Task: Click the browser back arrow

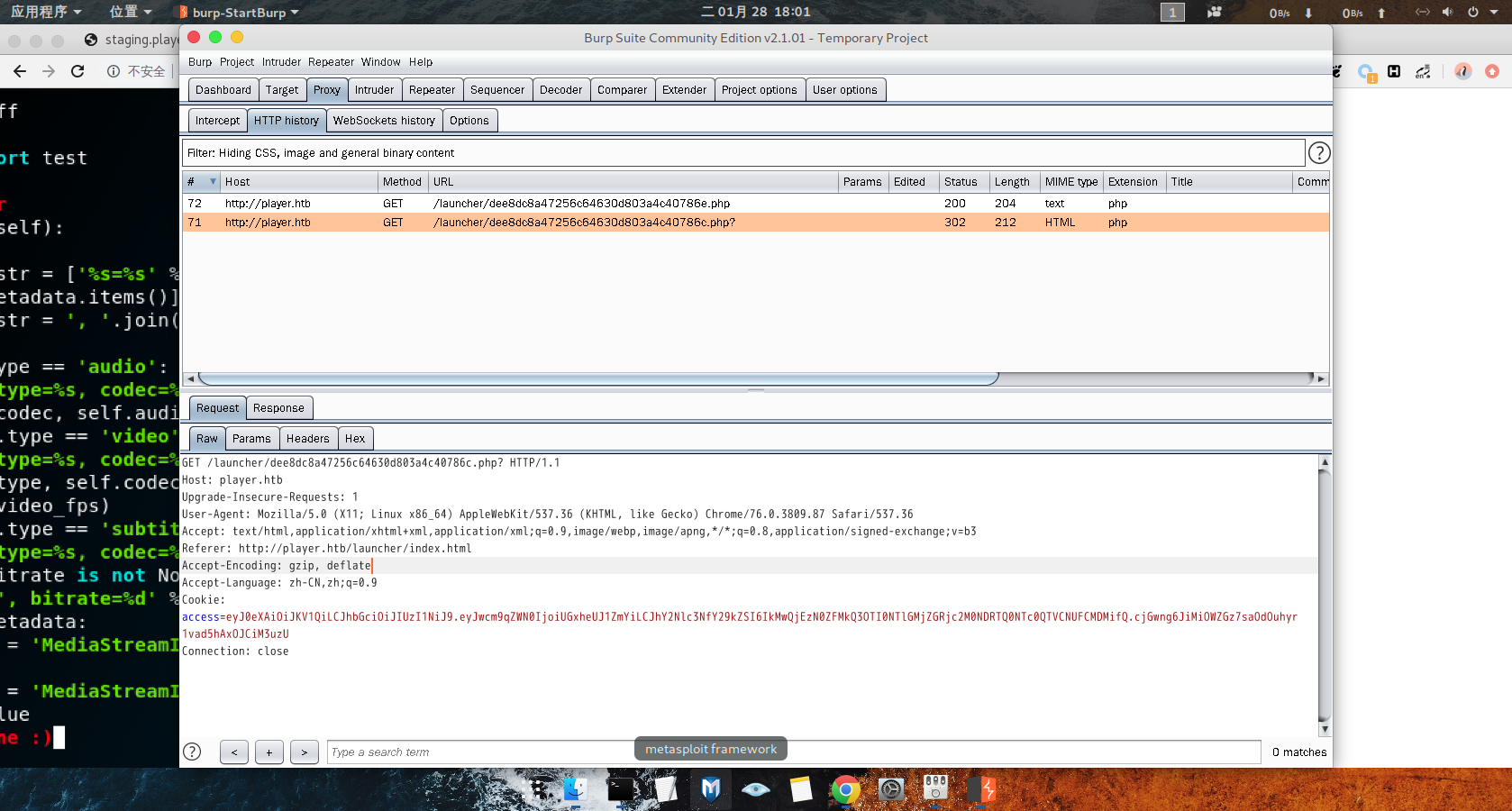Action: tap(20, 71)
